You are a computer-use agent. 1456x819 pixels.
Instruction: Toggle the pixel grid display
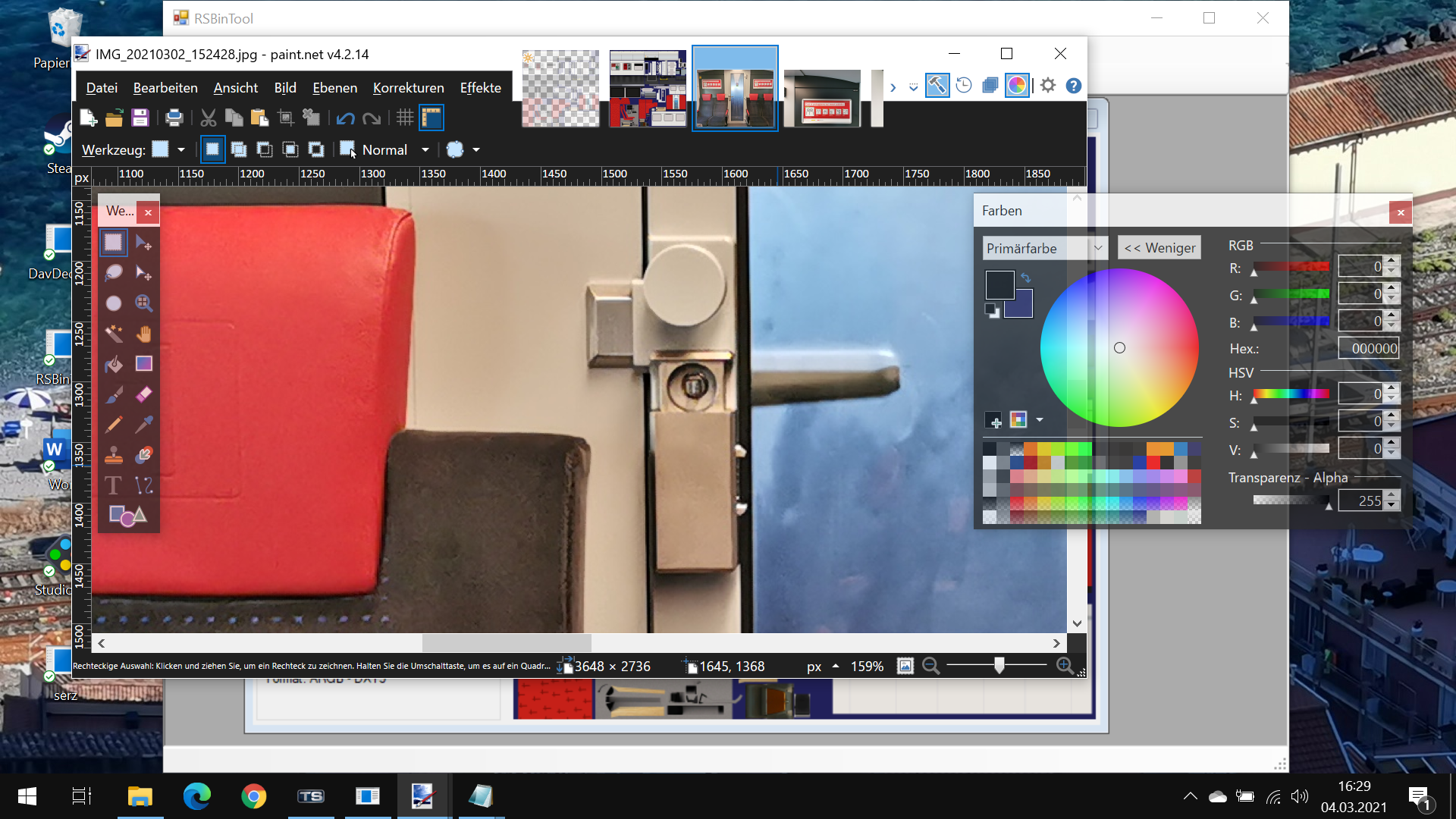click(x=405, y=118)
